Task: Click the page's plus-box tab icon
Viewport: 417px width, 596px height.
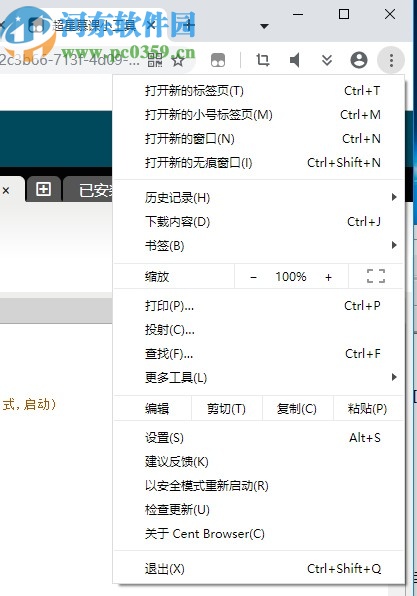Action: tap(43, 189)
